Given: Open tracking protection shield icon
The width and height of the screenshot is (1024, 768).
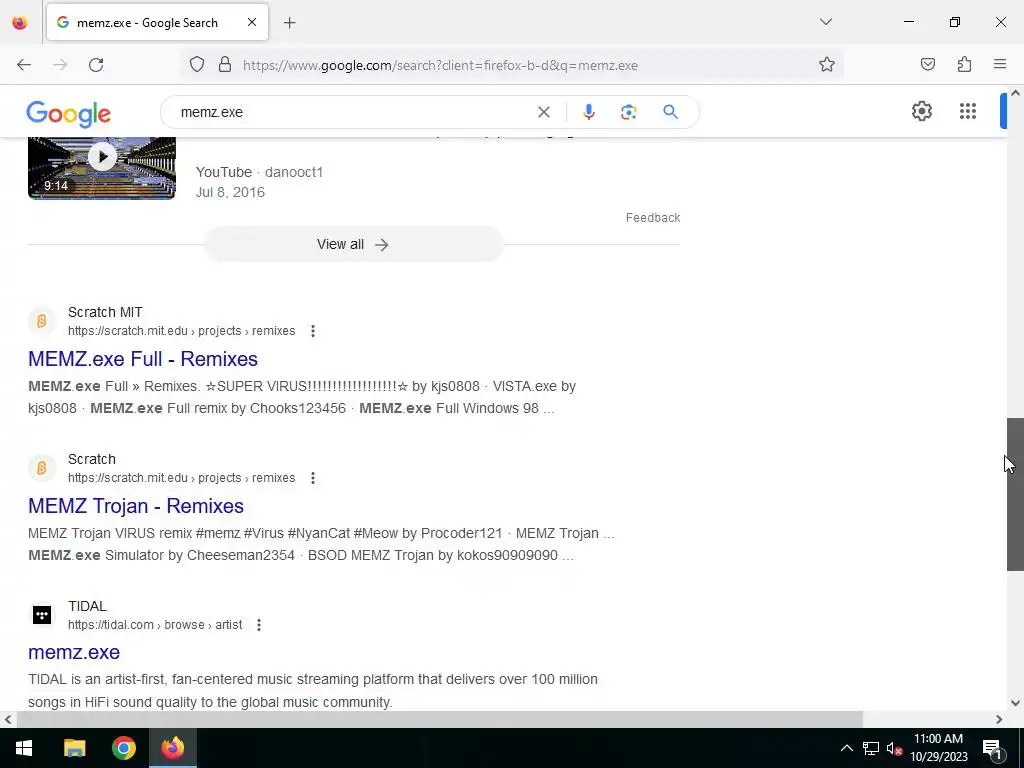Looking at the screenshot, I should (197, 65).
